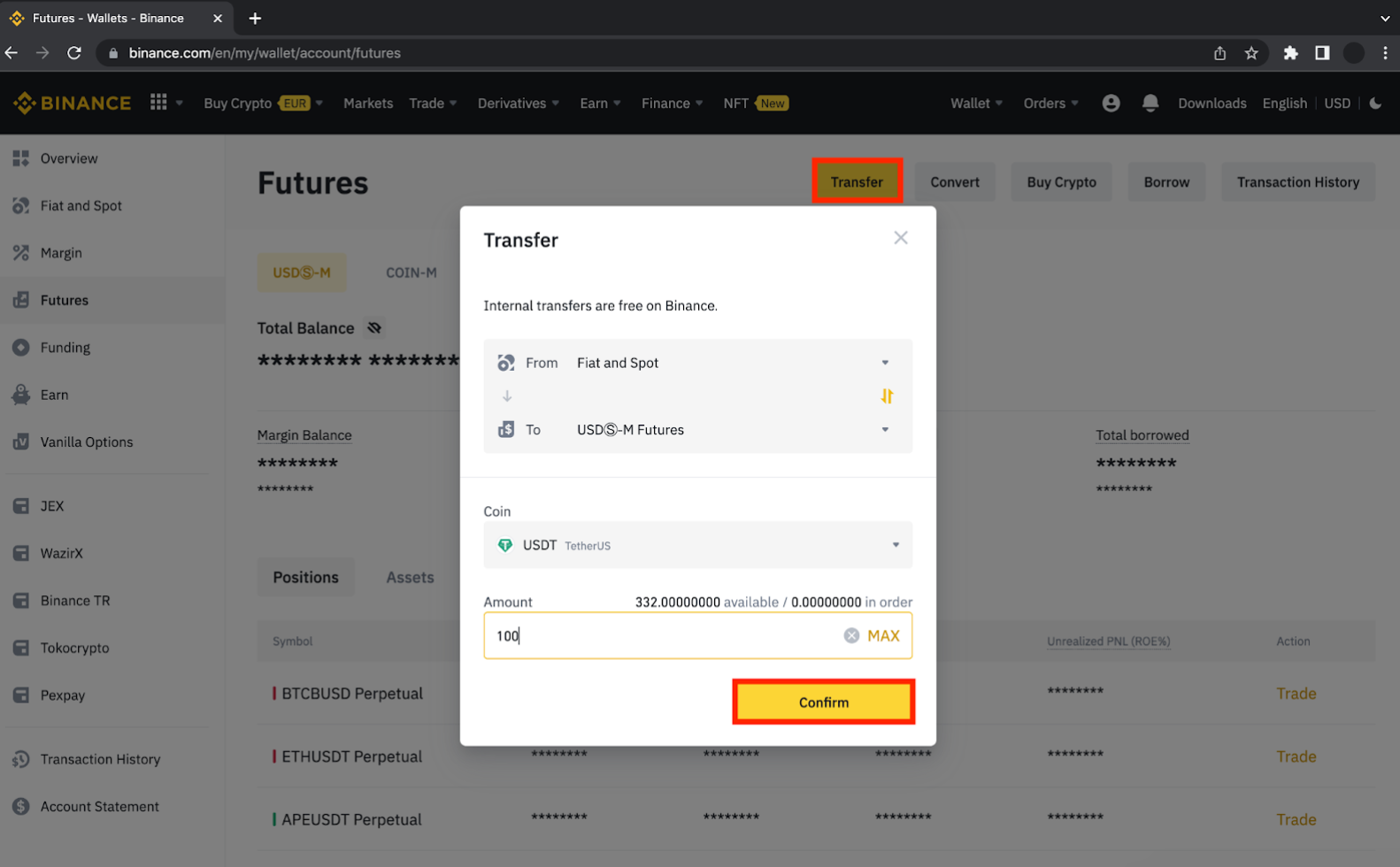Click the browser share icon
The height and width of the screenshot is (867, 1400).
1219,53
